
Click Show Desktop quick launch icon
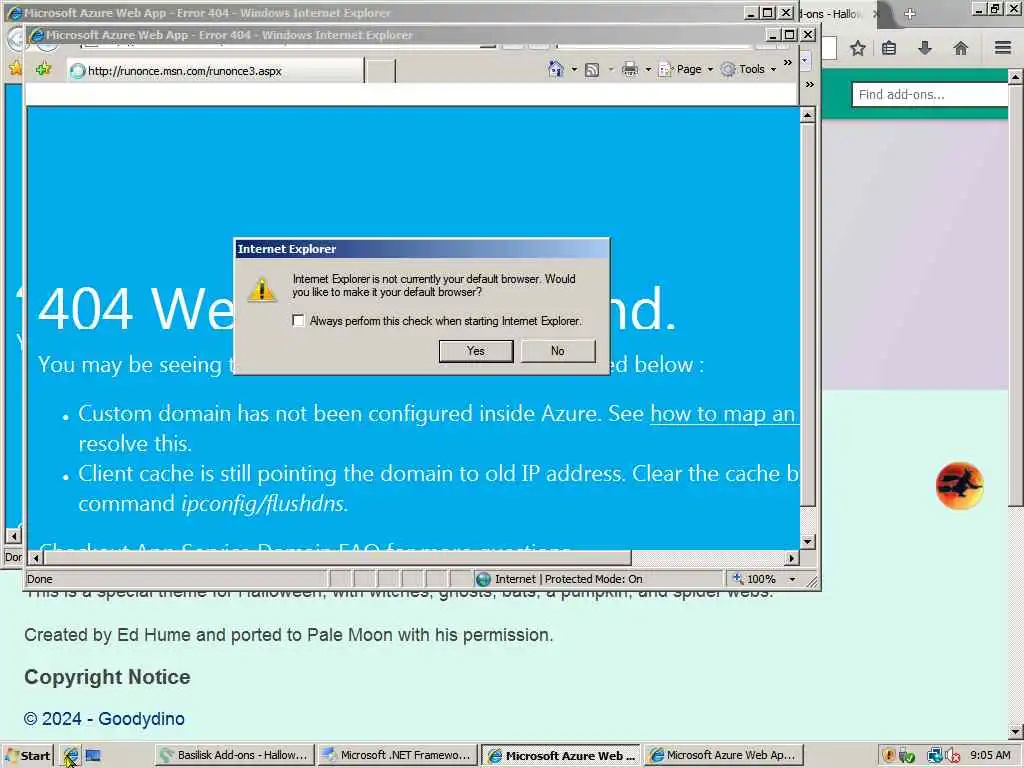(x=93, y=756)
